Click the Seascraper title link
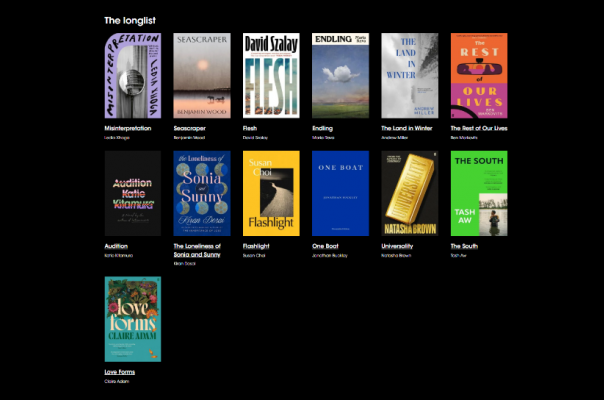604x400 pixels. 190,128
